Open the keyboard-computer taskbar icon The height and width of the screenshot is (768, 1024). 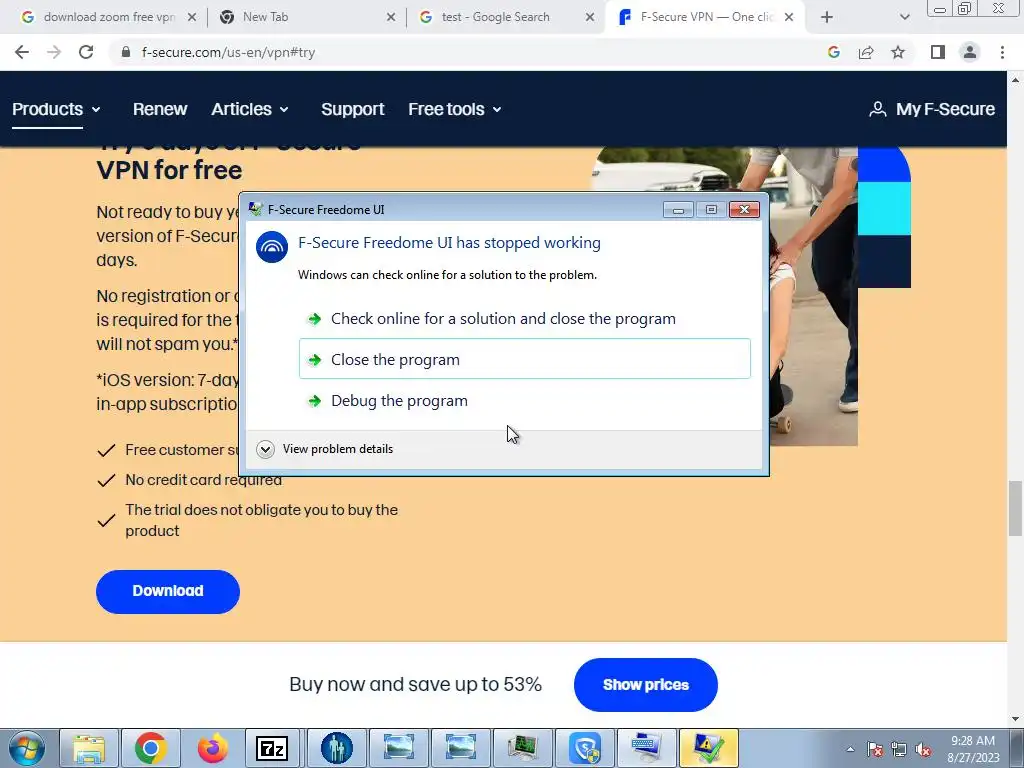[x=646, y=748]
